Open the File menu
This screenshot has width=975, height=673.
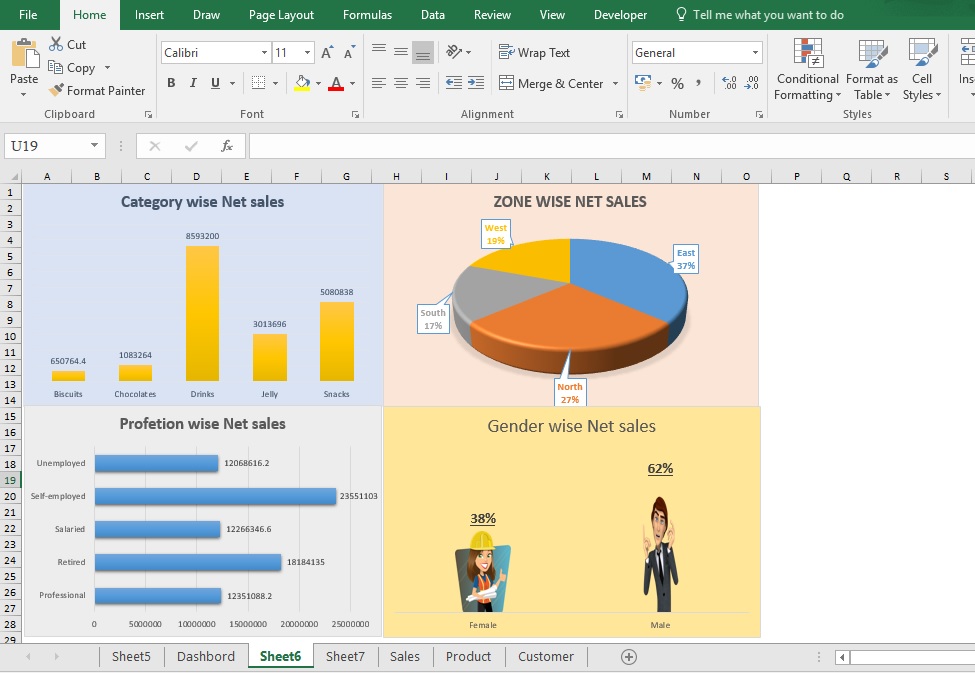[28, 15]
